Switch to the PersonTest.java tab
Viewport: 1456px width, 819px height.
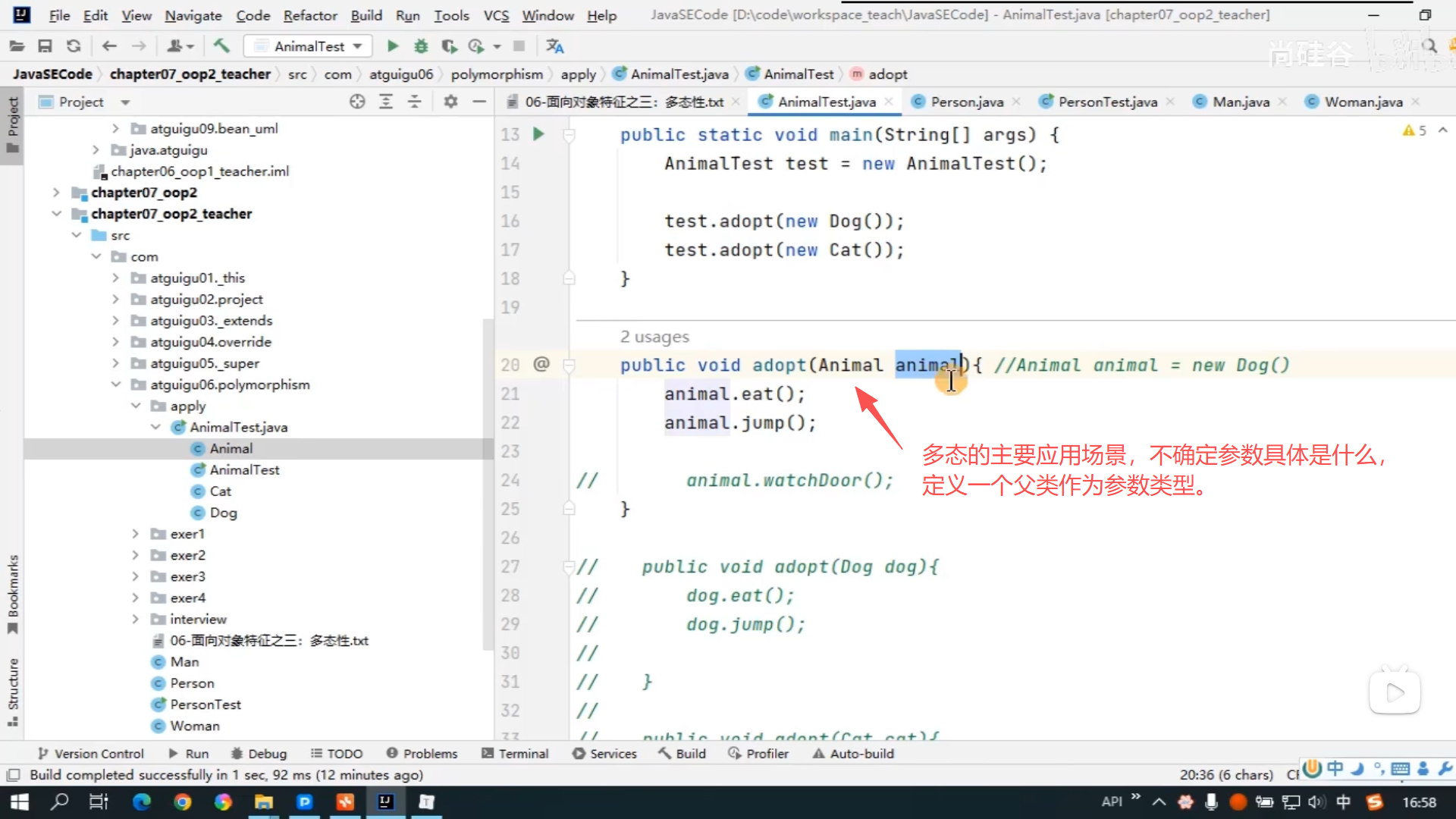point(1106,102)
